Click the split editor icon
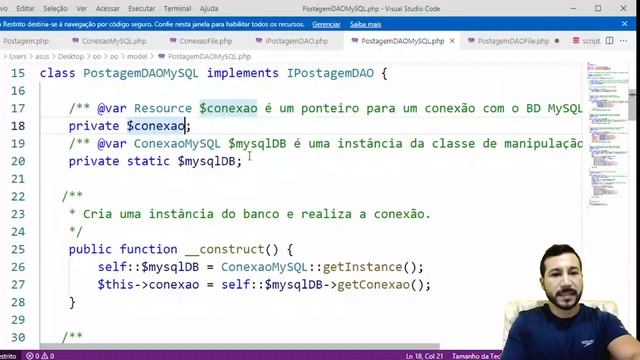 pos(609,41)
